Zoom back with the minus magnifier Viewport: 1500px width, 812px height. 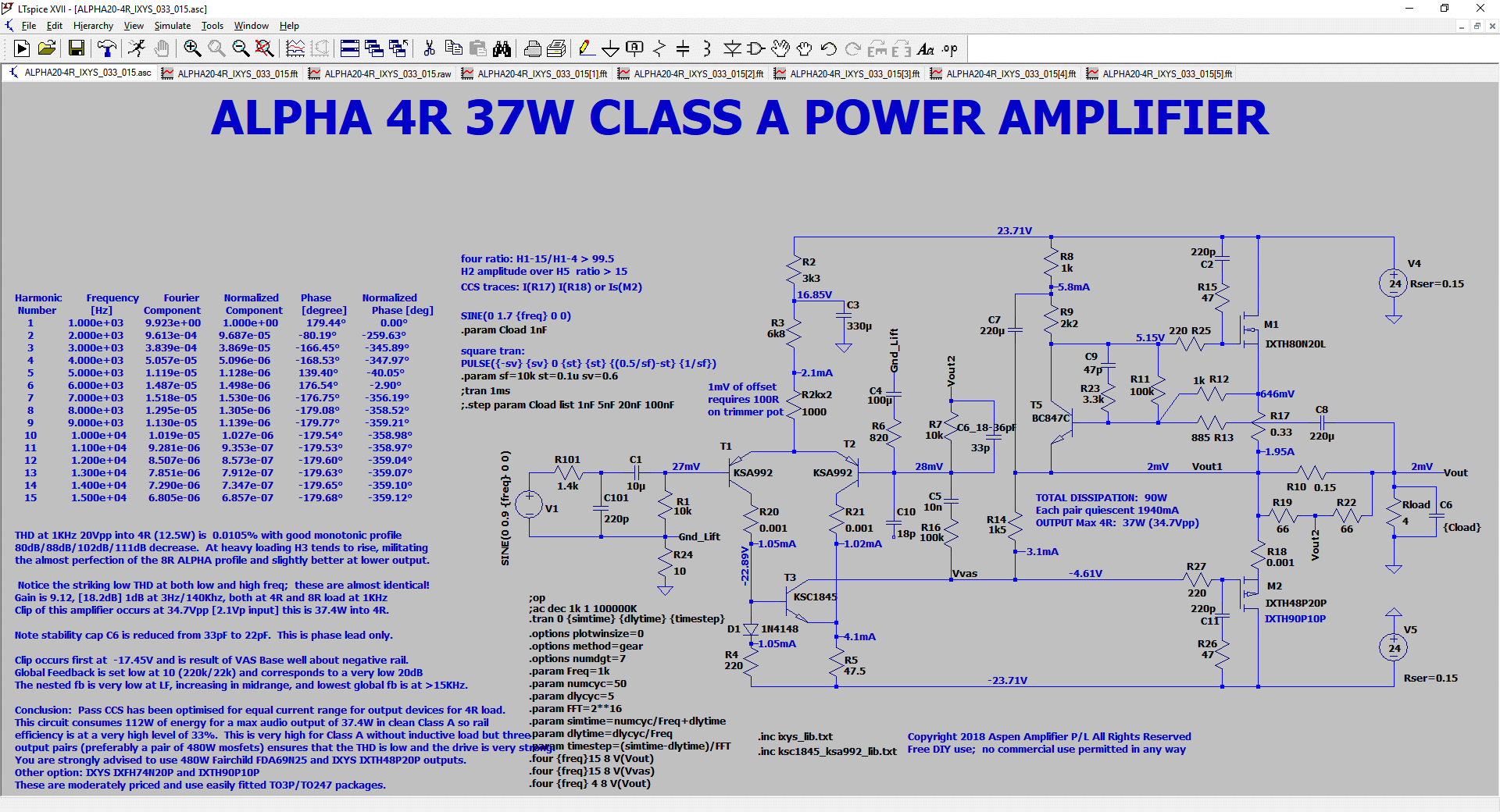click(241, 49)
